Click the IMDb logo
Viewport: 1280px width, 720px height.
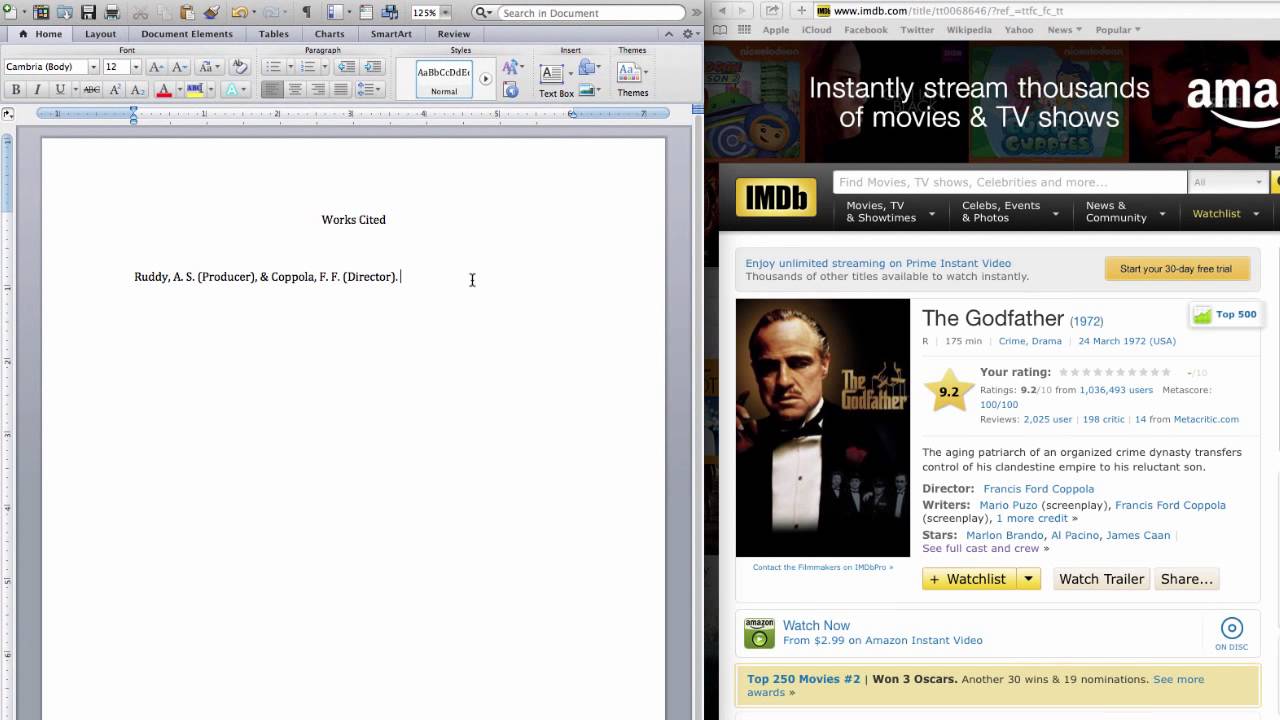click(x=776, y=198)
